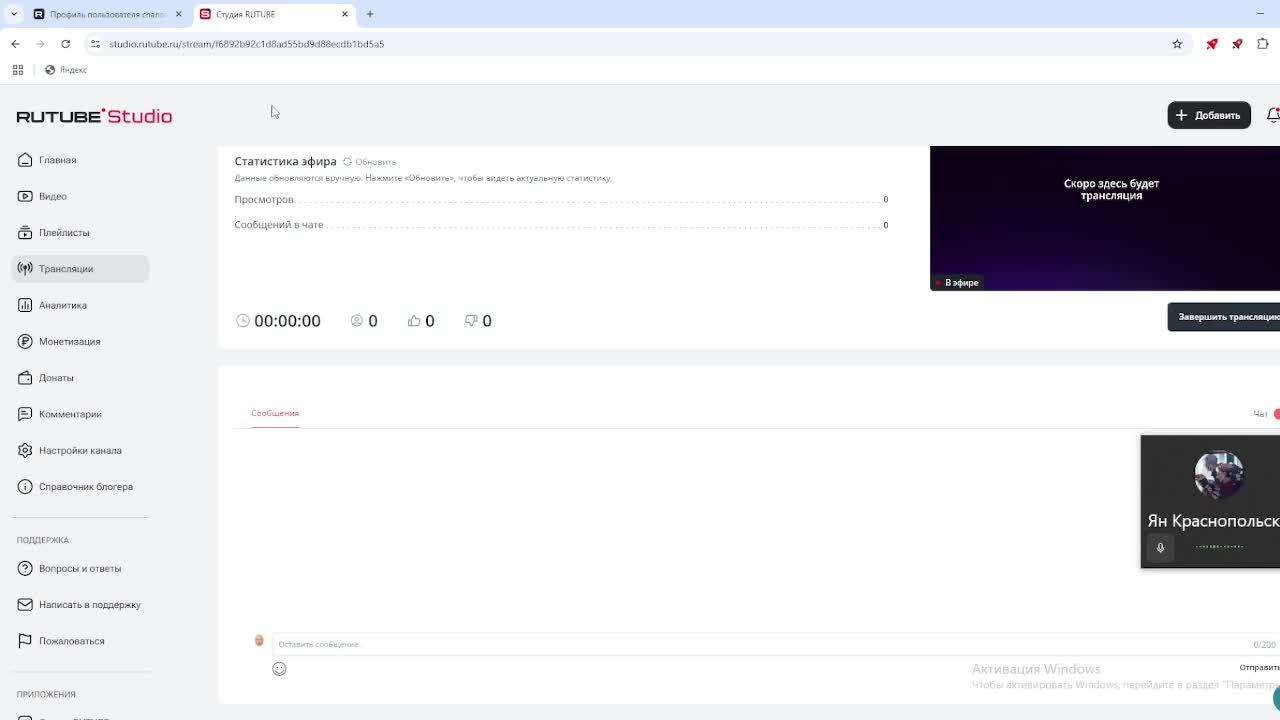Select the Студия RUTUBE browser tab
1280x720 pixels.
[x=270, y=14]
